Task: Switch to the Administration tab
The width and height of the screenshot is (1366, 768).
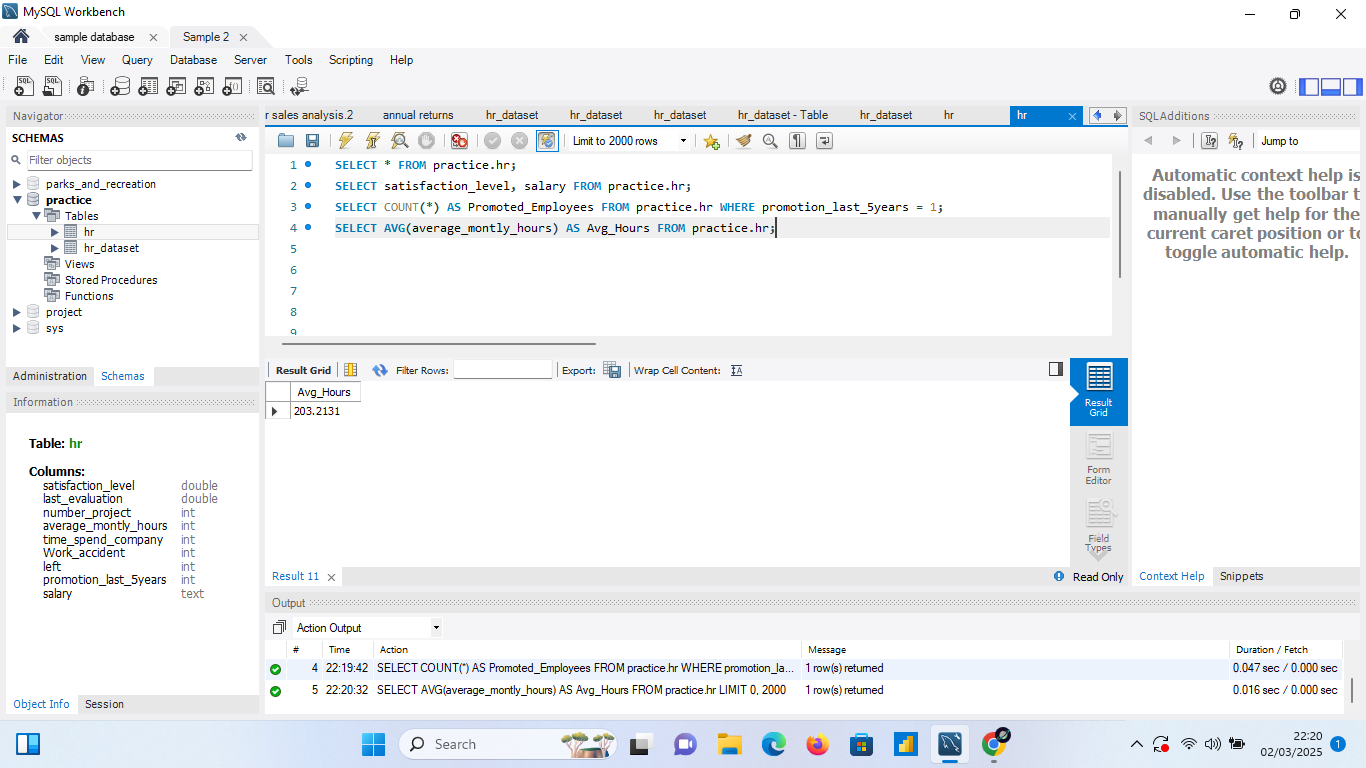Action: point(50,376)
